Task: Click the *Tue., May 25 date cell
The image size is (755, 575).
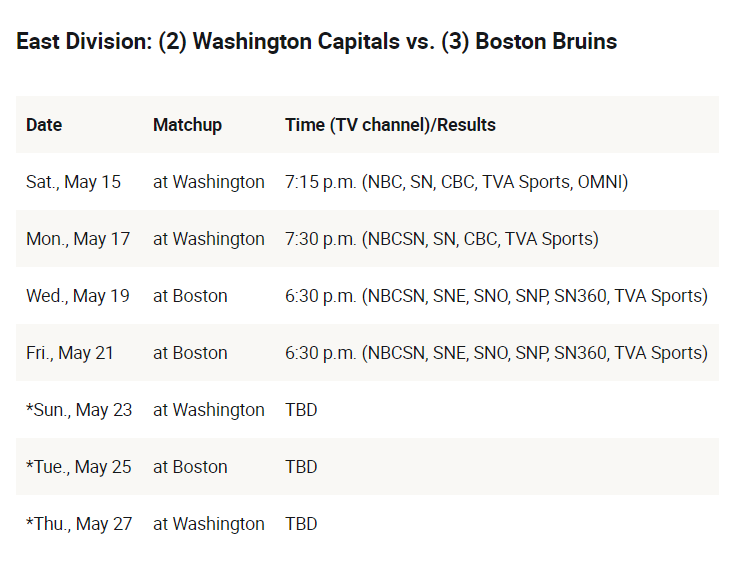Action: pyautogui.click(x=78, y=467)
